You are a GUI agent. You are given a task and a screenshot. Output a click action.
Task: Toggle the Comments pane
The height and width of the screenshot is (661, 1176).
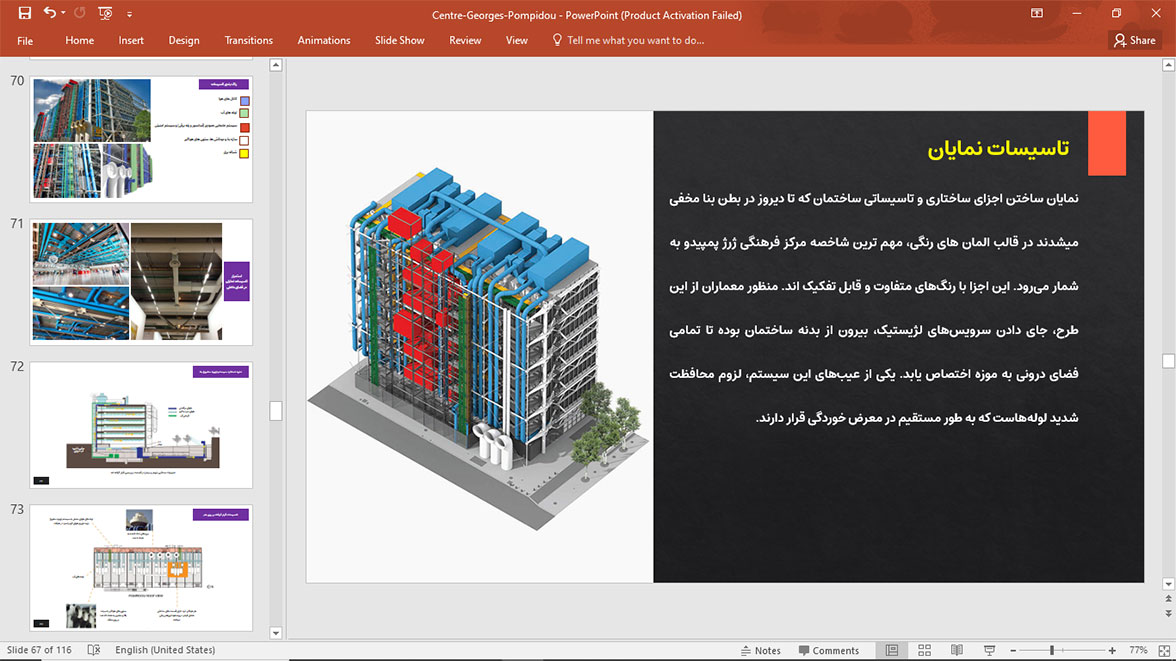tap(829, 650)
